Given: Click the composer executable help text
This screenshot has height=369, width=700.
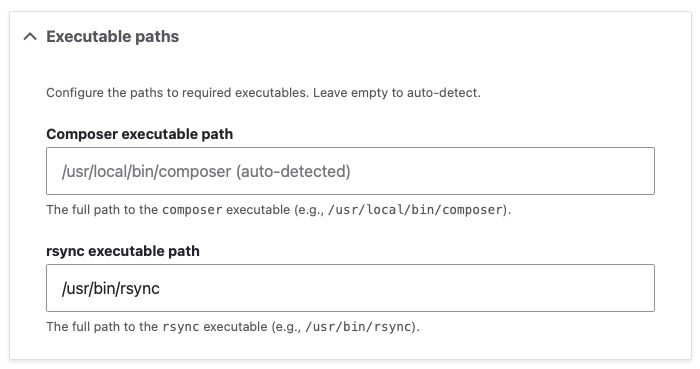Looking at the screenshot, I should (279, 210).
